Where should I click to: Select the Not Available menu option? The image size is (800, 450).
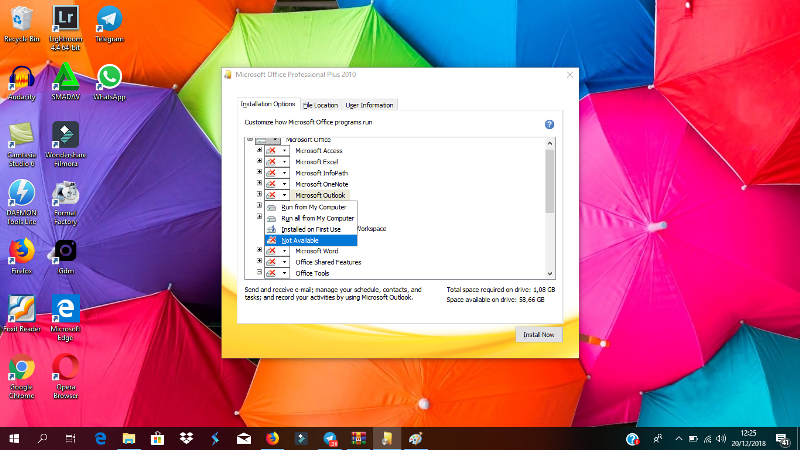[311, 240]
